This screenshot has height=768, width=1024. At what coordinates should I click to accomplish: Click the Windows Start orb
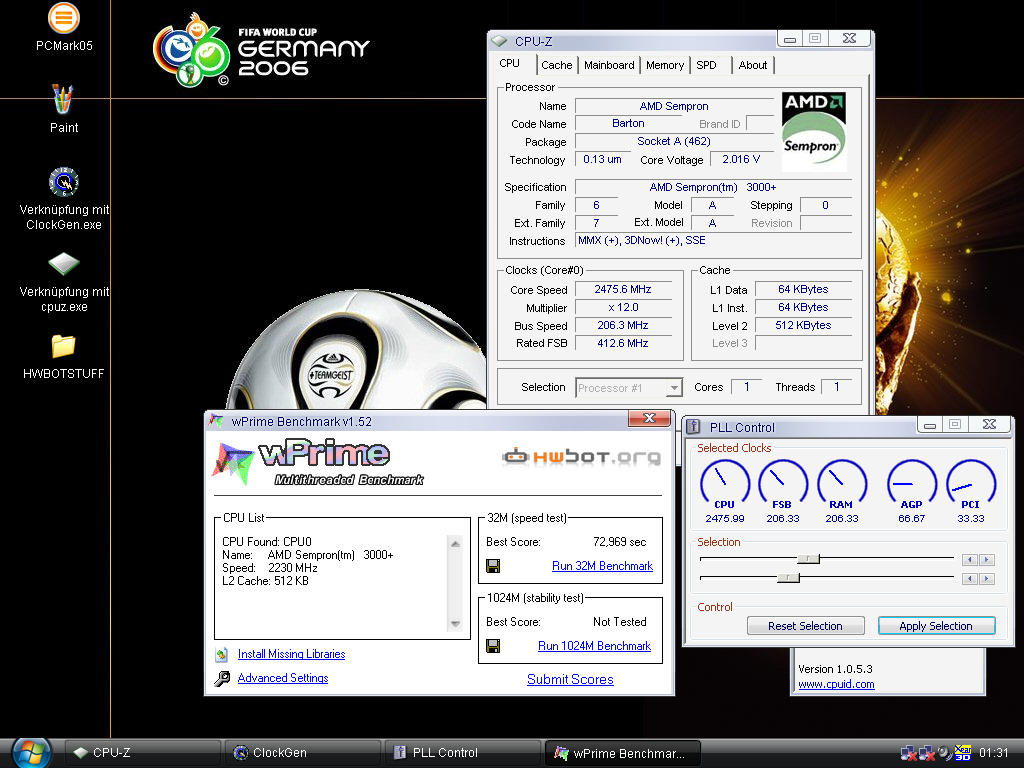click(x=31, y=753)
